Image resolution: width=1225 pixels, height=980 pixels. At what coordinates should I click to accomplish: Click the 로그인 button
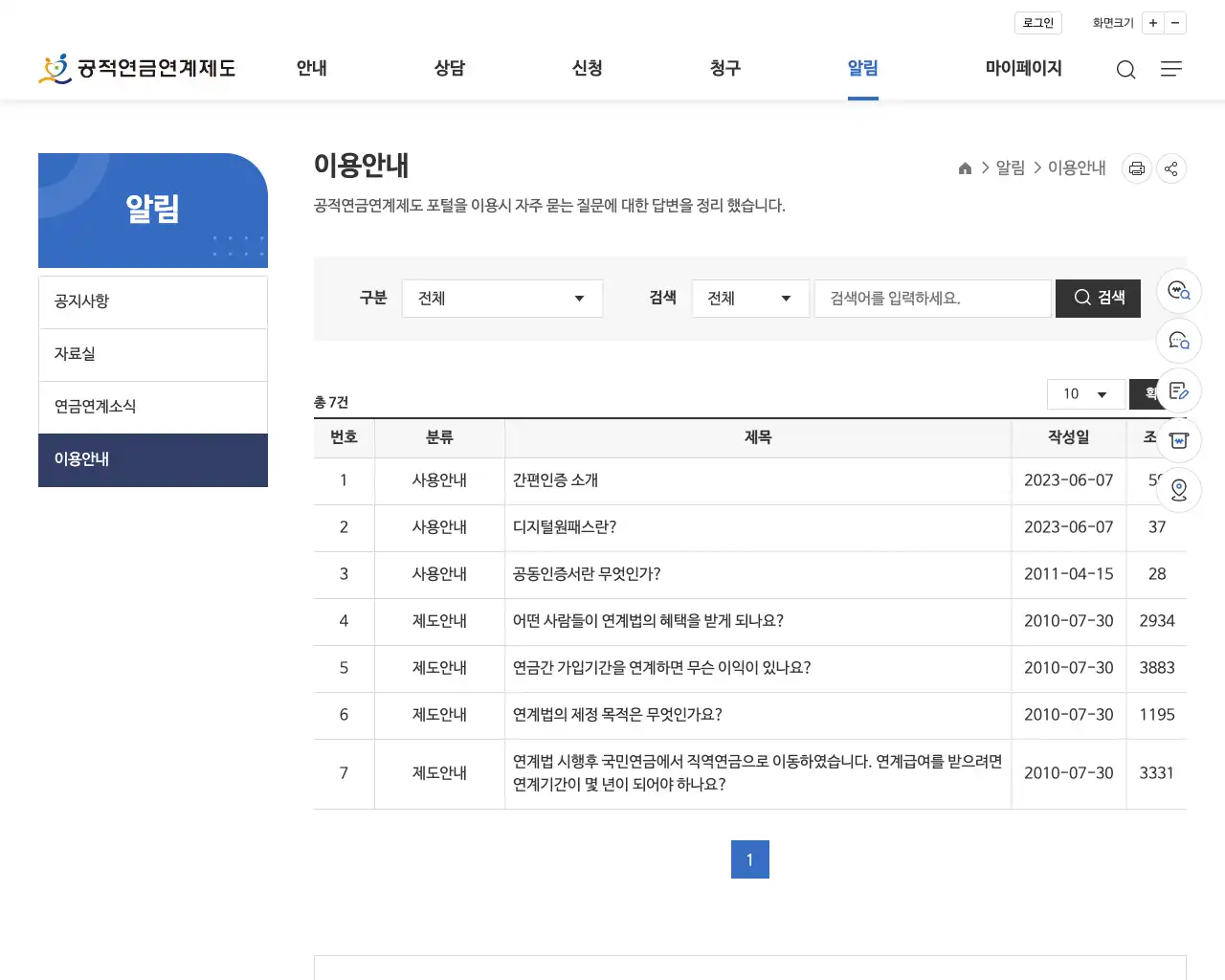1037,22
